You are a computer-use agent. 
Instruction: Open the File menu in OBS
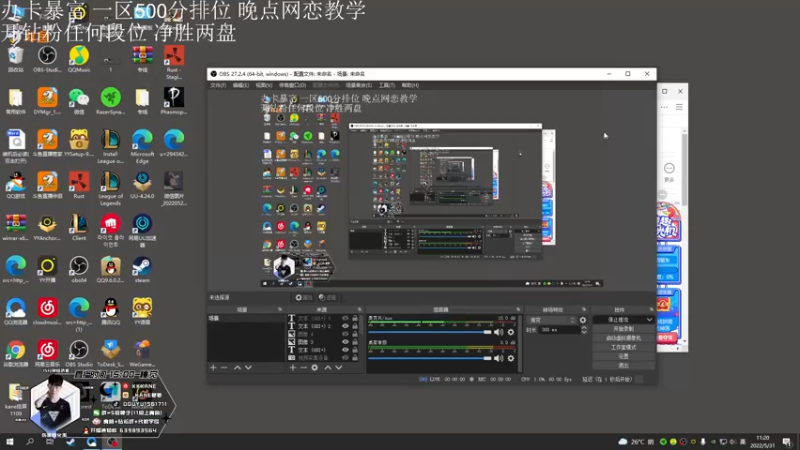[218, 85]
